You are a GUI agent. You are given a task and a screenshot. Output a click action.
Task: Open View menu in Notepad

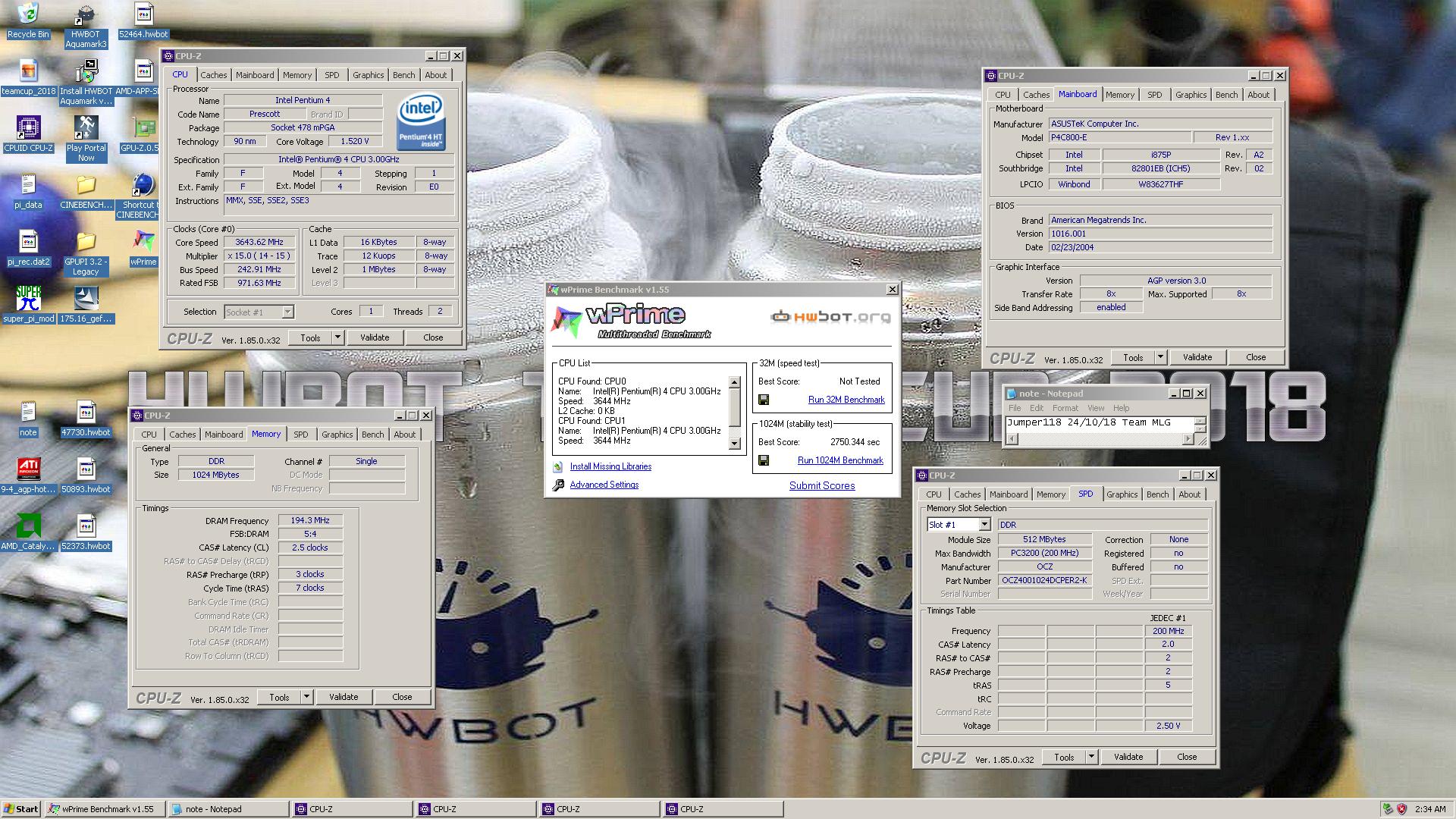tap(1096, 408)
